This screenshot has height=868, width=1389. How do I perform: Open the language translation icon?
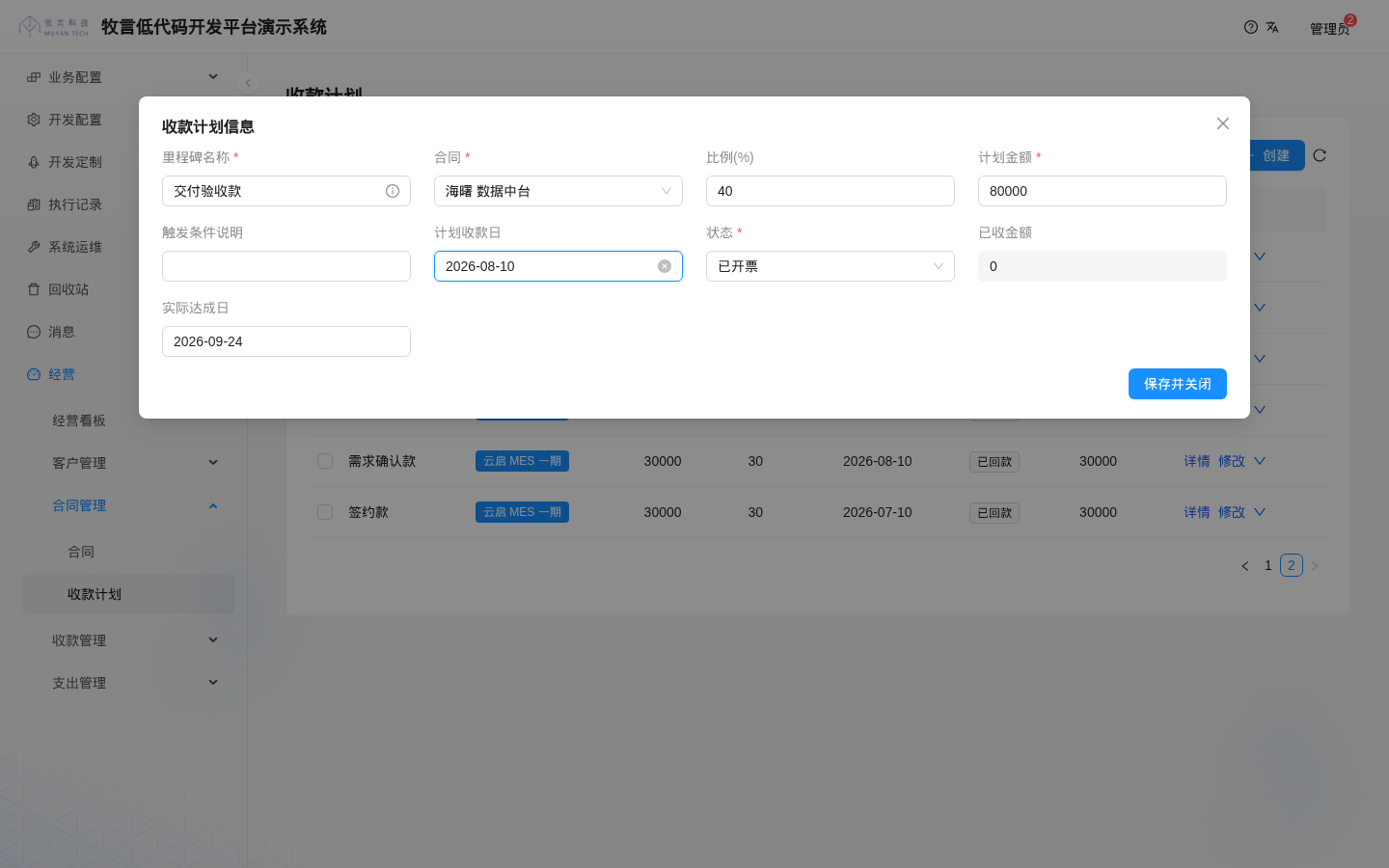tap(1272, 27)
